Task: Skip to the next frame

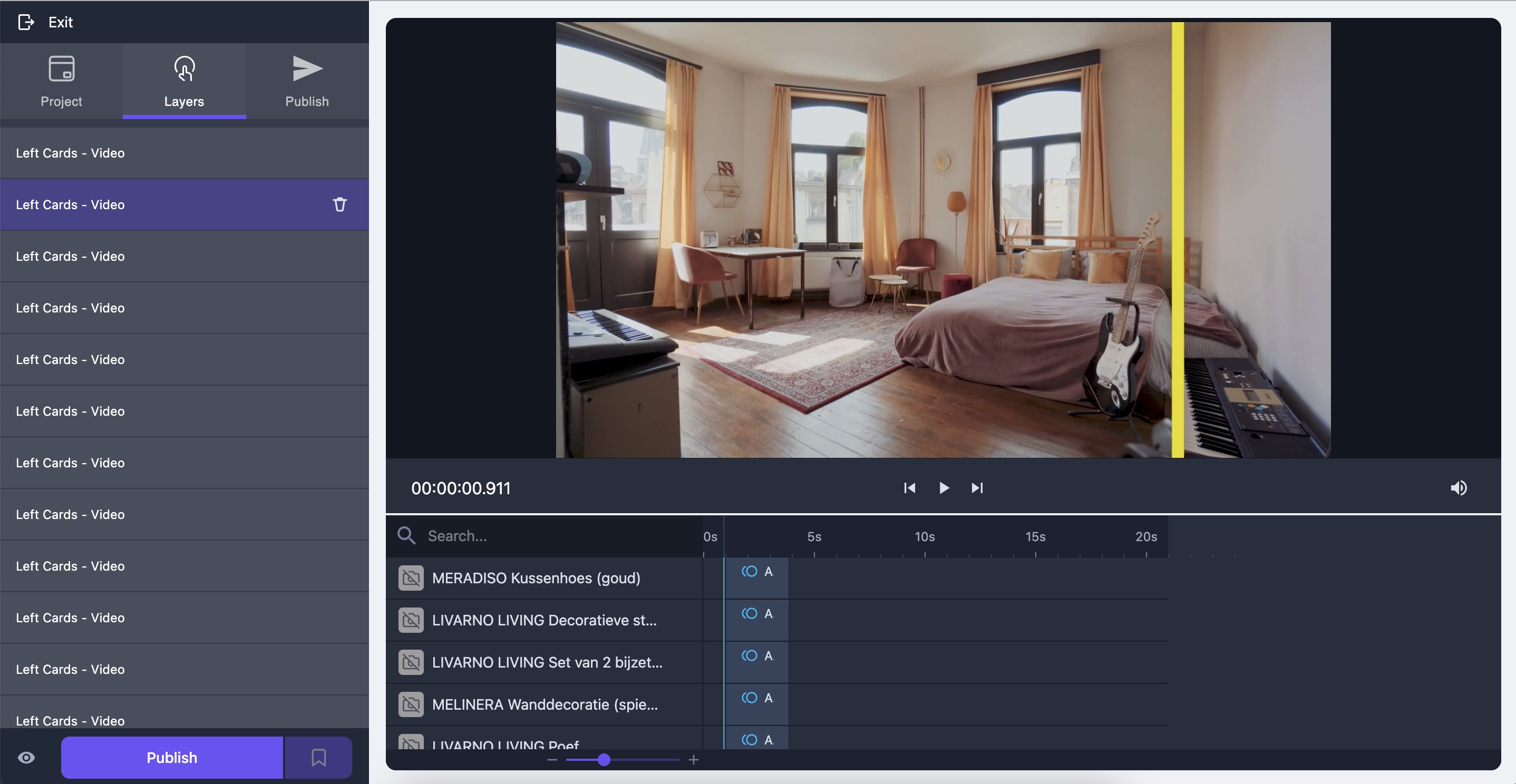Action: 977,488
